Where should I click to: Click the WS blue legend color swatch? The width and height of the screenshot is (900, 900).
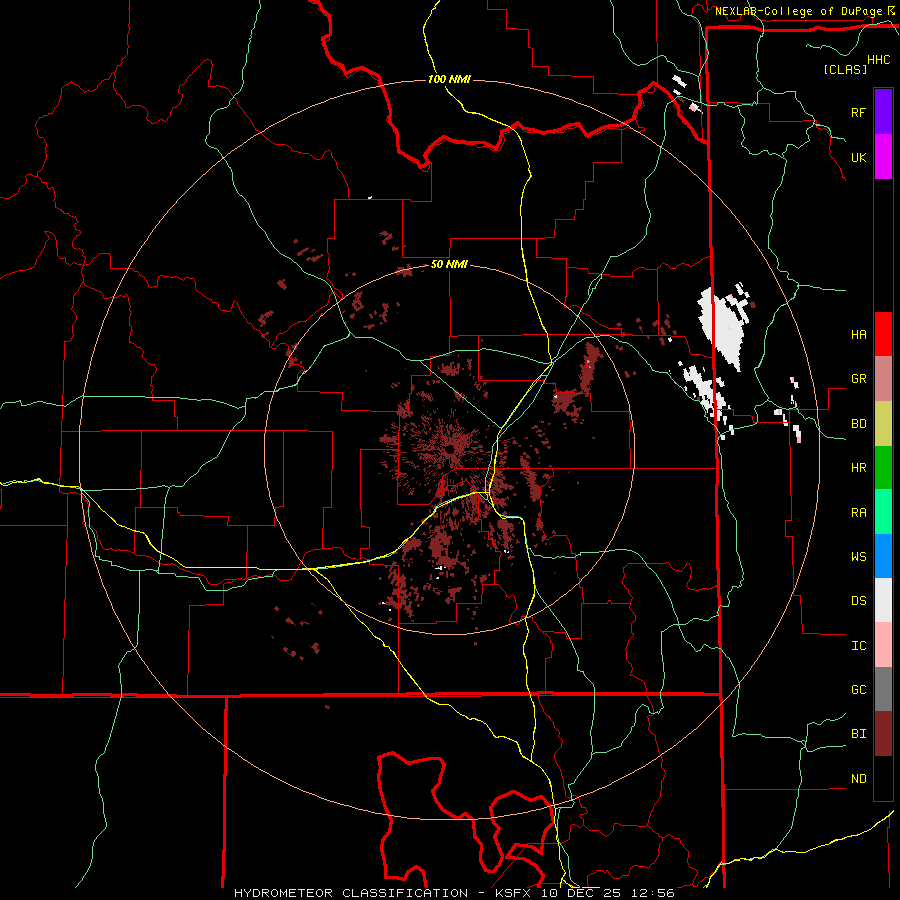(883, 556)
